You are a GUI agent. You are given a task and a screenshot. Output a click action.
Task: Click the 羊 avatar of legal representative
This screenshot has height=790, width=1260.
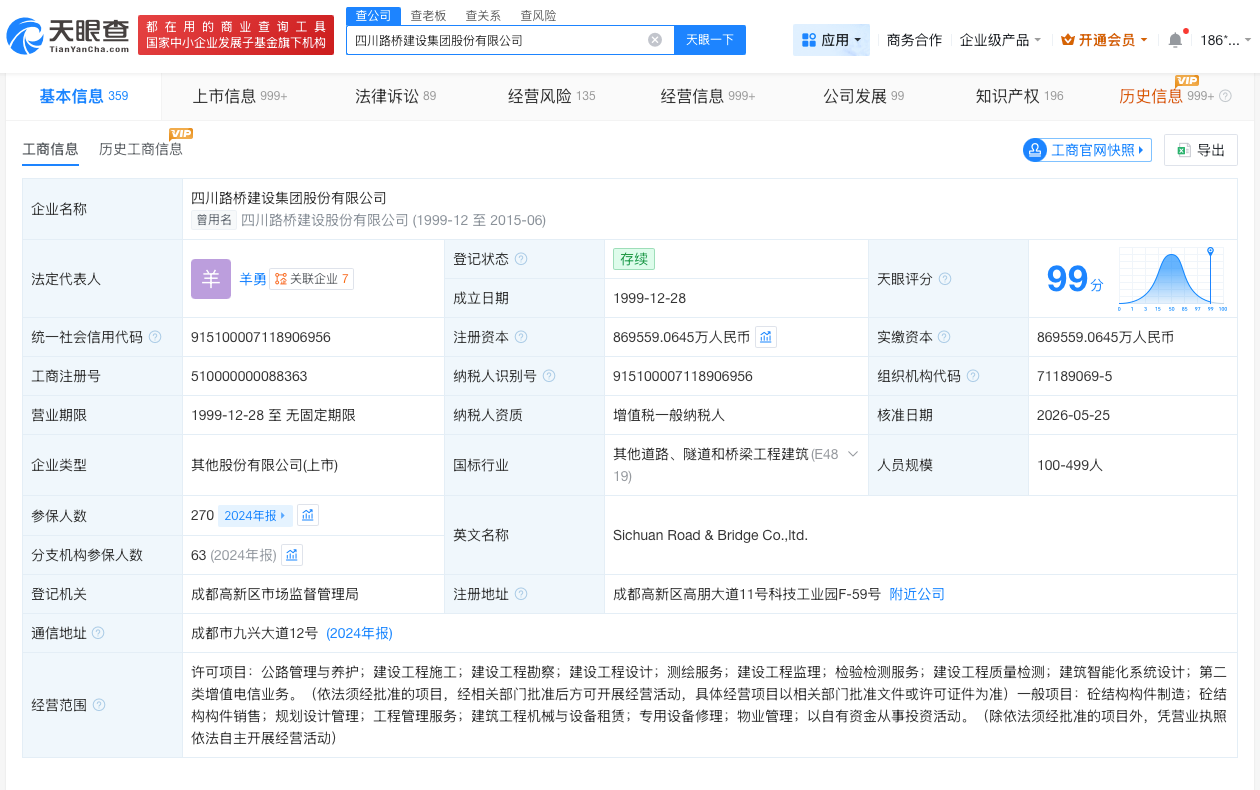[211, 279]
